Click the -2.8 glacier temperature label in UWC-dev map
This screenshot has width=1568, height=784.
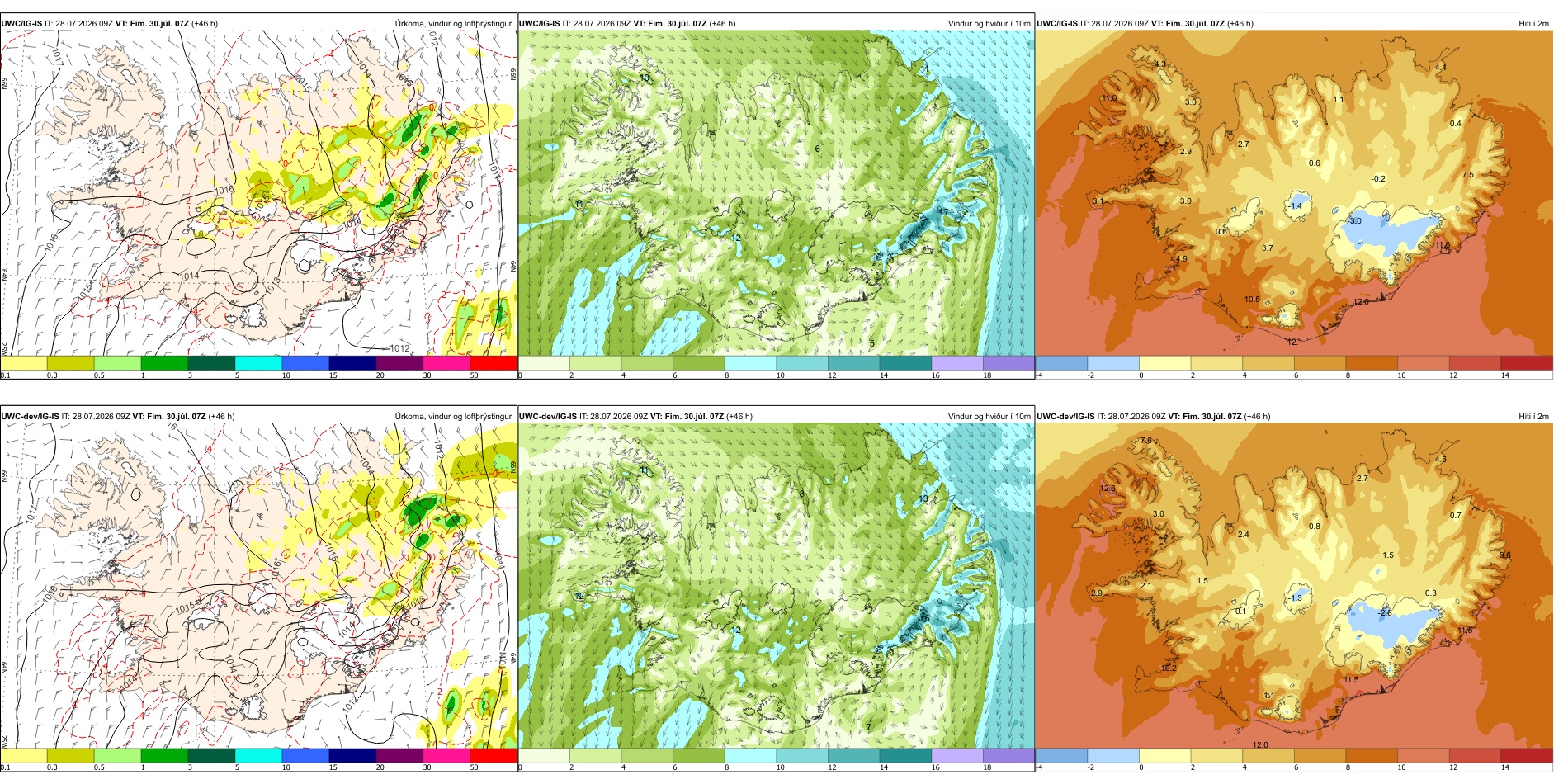pos(1386,612)
